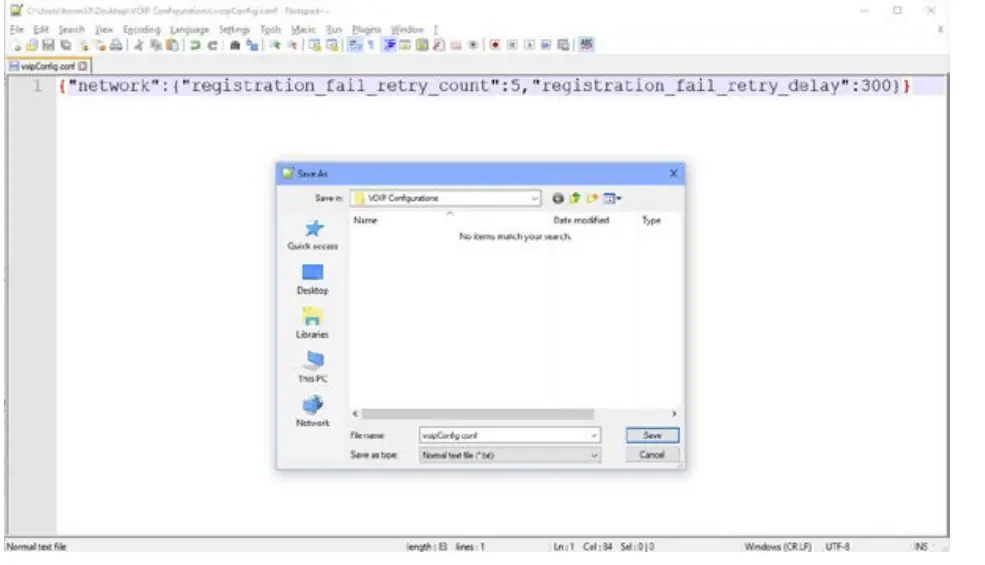Screen dimensions: 985x565
Task: Select Network in Save As sidebar
Action: click(313, 412)
